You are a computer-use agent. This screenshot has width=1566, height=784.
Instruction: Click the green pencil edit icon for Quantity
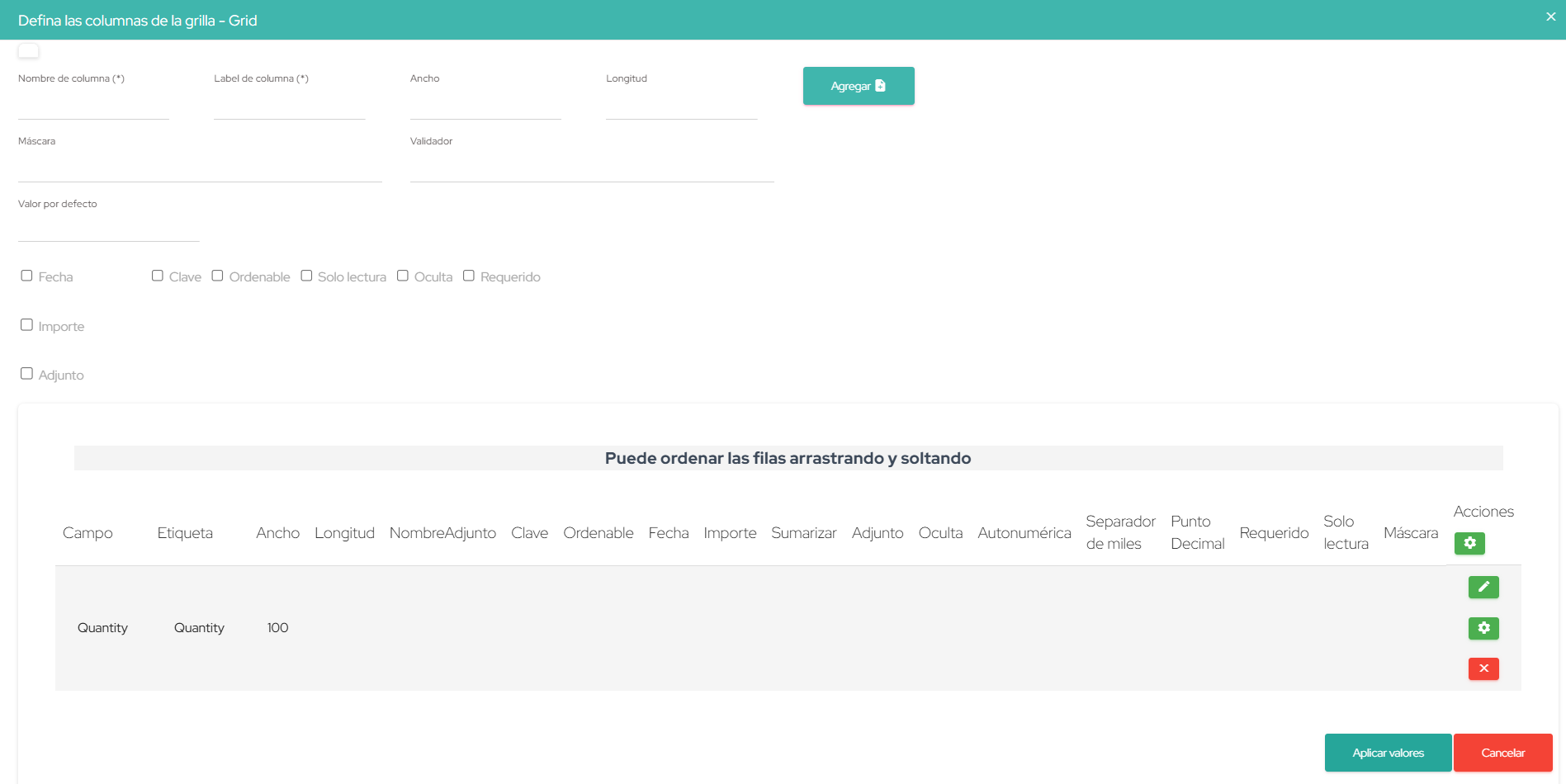pyautogui.click(x=1483, y=587)
